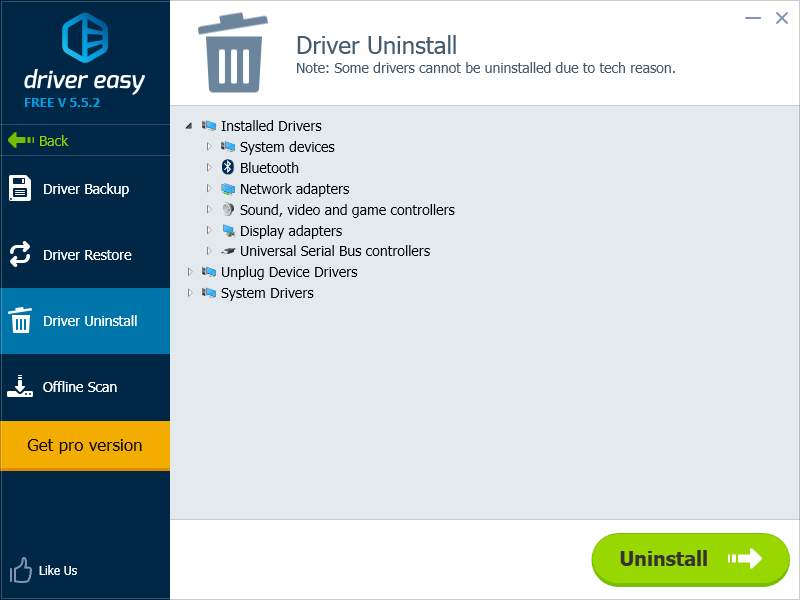Image resolution: width=800 pixels, height=600 pixels.
Task: Click the System devices category icon
Action: (228, 146)
